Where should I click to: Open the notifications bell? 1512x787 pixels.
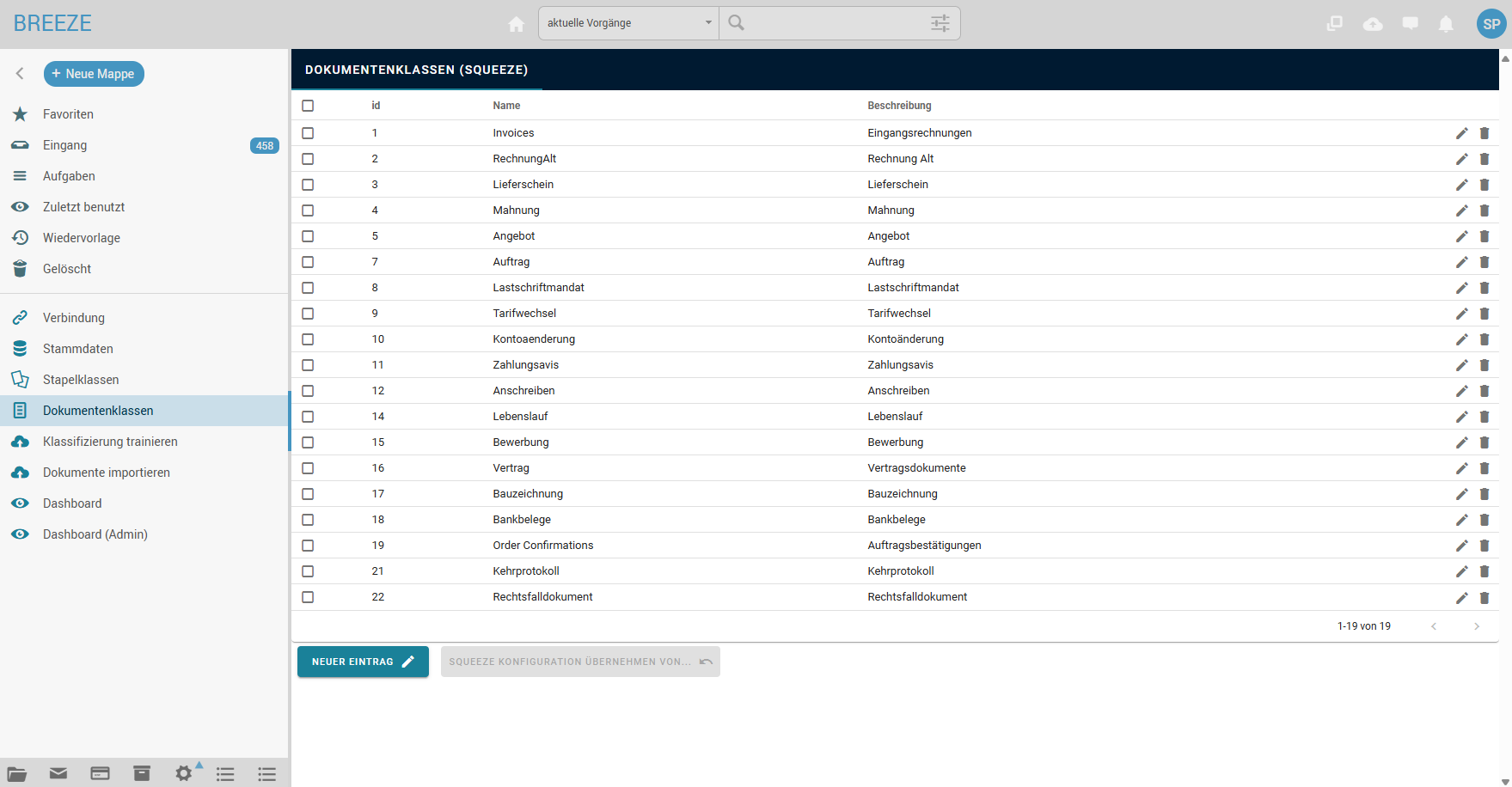[1447, 24]
